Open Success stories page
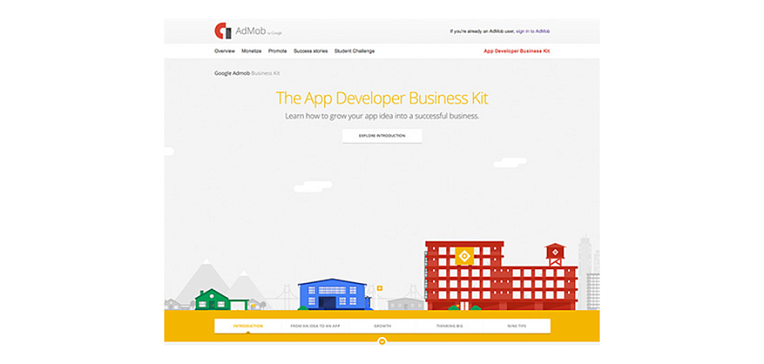Viewport: 764px width, 364px height. 310,51
